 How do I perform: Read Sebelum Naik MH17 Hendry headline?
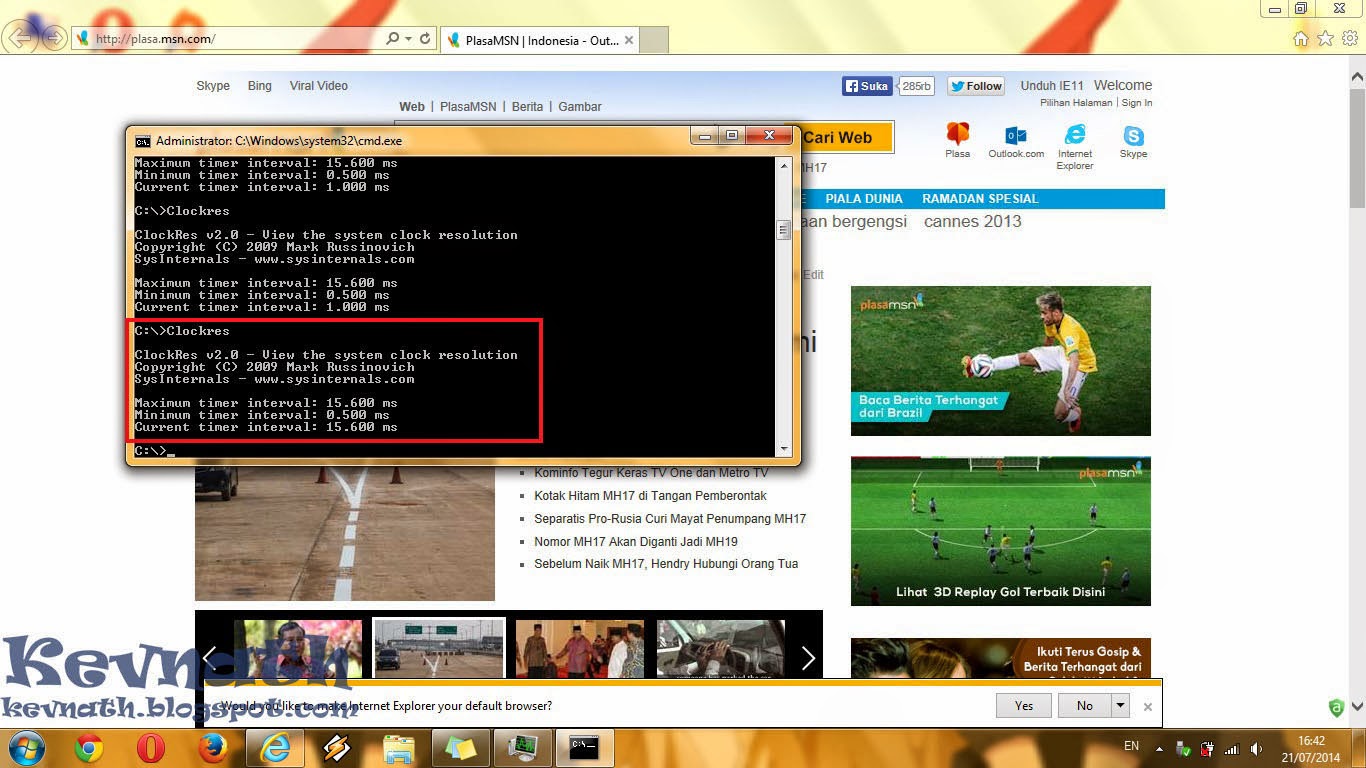click(666, 564)
